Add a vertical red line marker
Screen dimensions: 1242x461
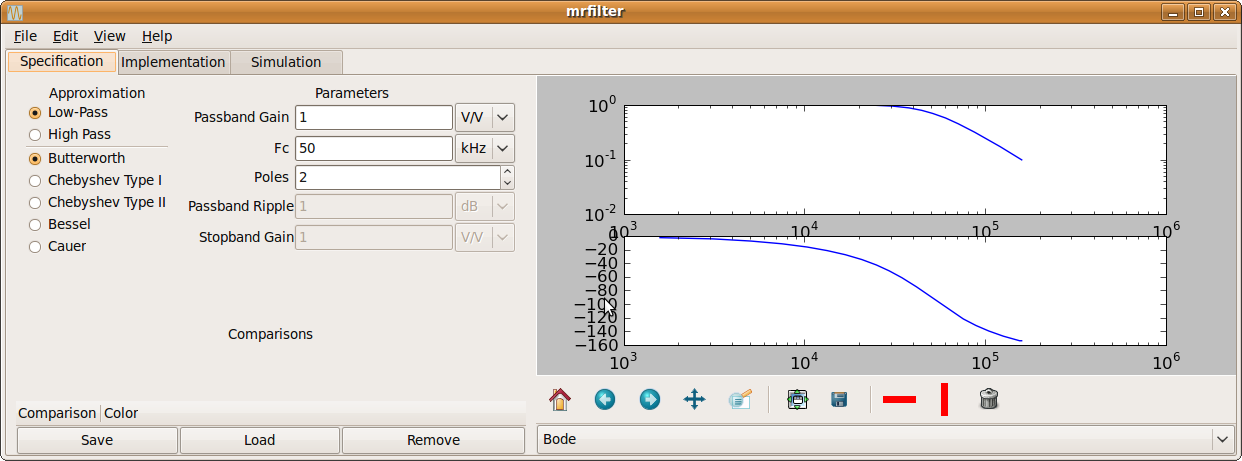pyautogui.click(x=944, y=400)
